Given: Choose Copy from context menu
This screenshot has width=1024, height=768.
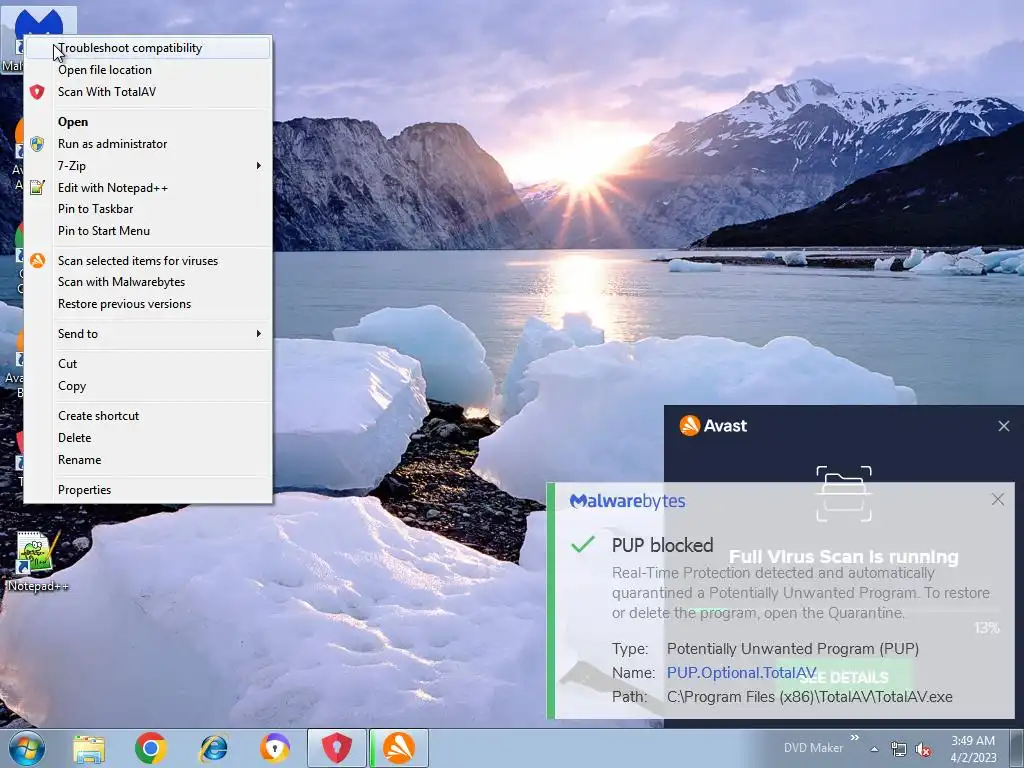Looking at the screenshot, I should 148,386.
